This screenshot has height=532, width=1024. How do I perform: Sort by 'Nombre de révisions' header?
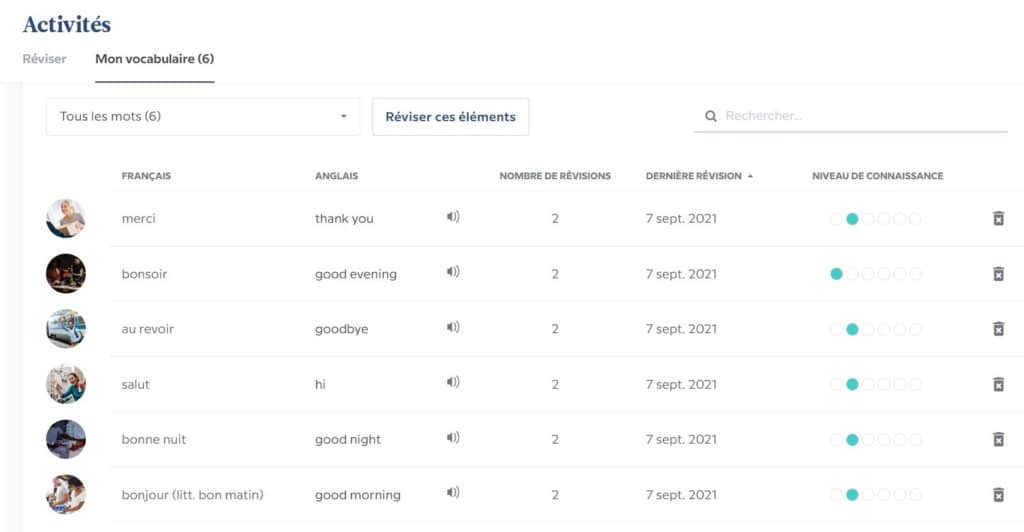point(555,176)
